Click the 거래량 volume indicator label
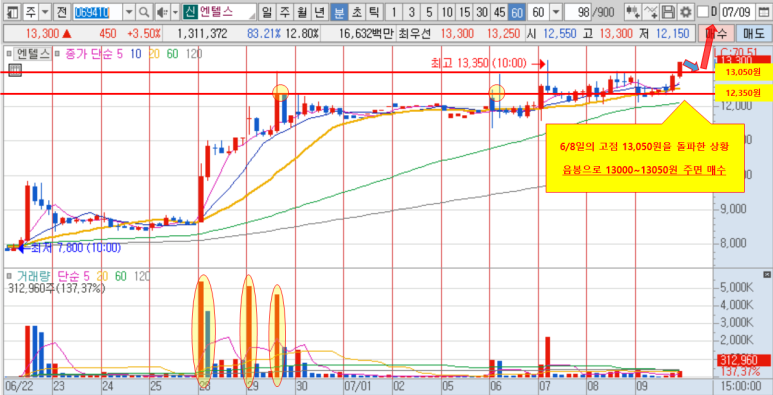773x395 pixels. (35, 275)
